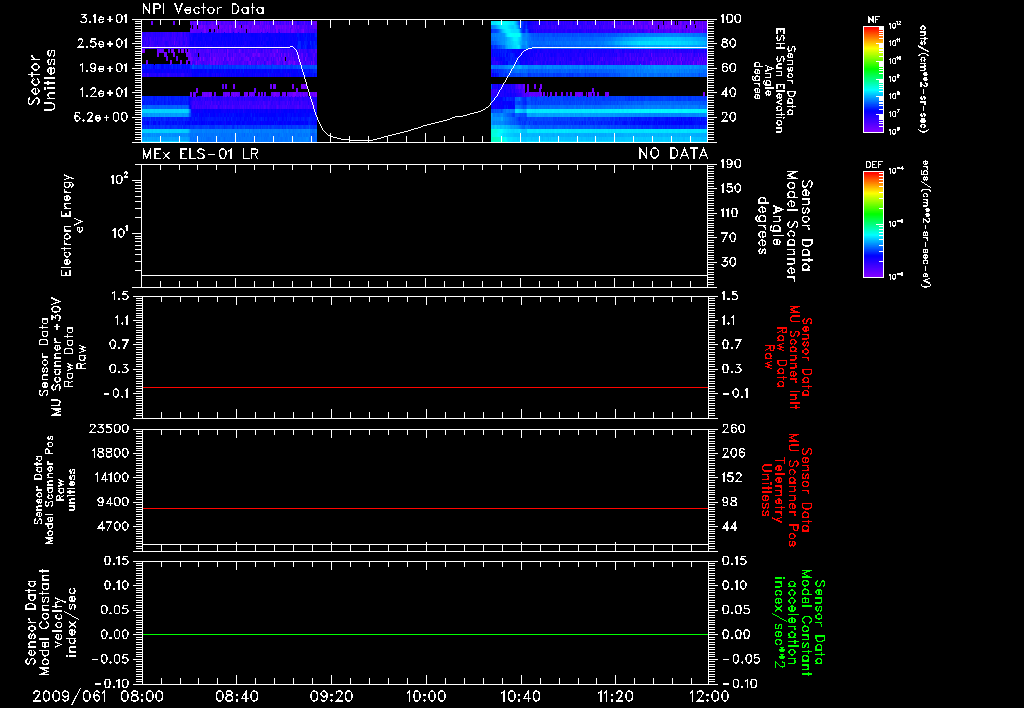Click the "3.1e+01" sector tick label

click(x=104, y=19)
